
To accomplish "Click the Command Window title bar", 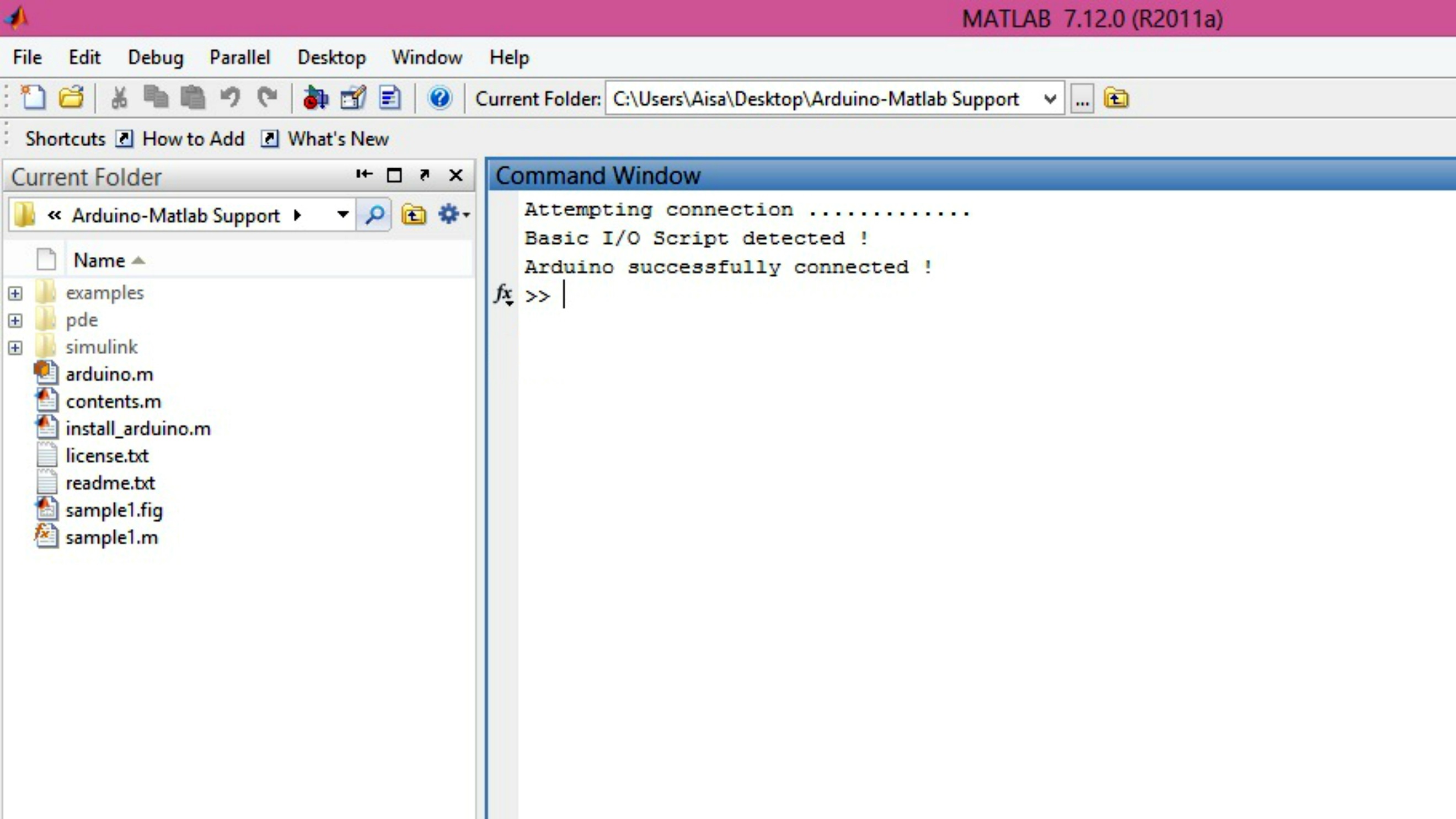I will [971, 175].
